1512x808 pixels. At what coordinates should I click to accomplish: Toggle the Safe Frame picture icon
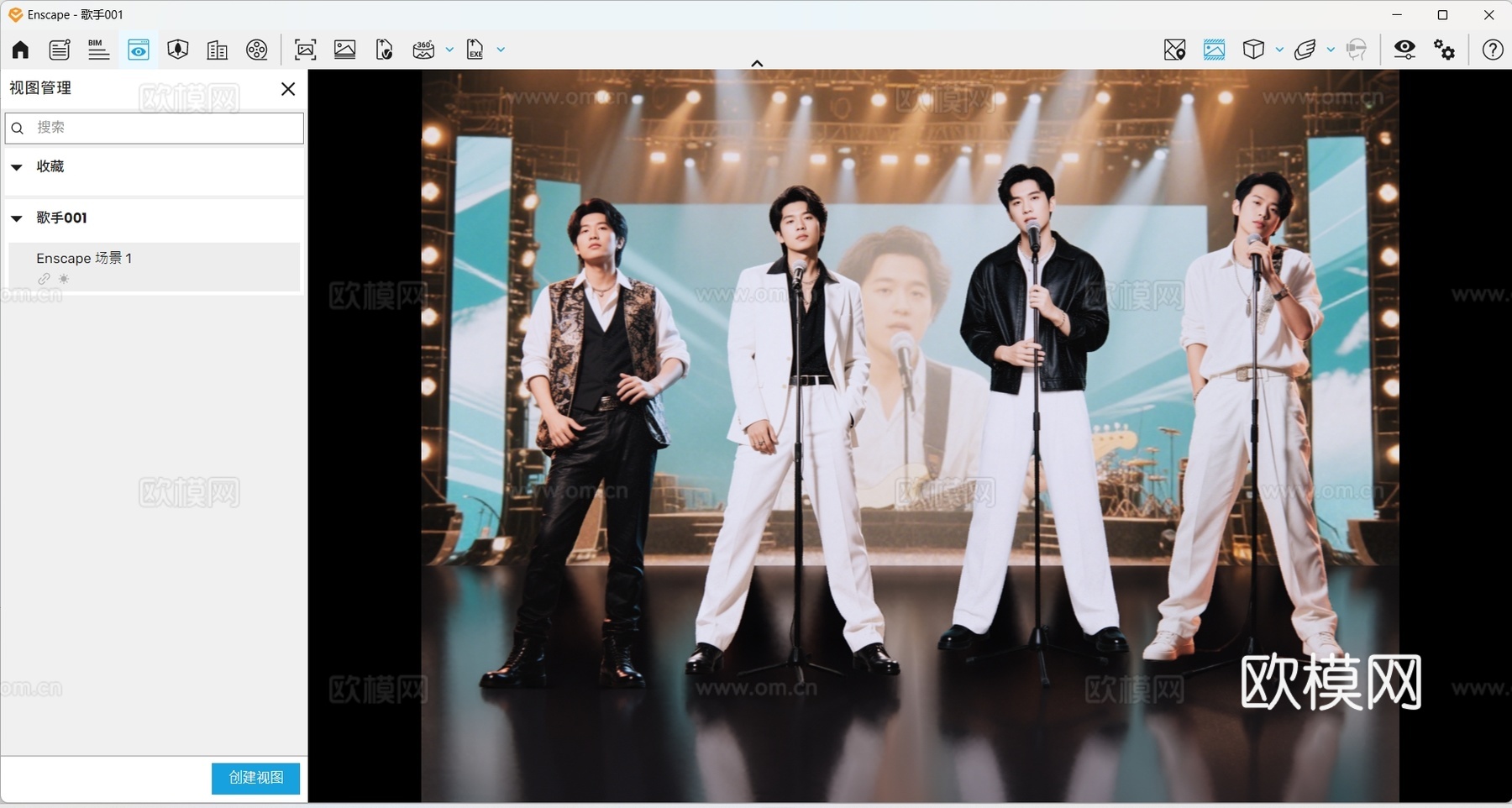coord(1214,50)
